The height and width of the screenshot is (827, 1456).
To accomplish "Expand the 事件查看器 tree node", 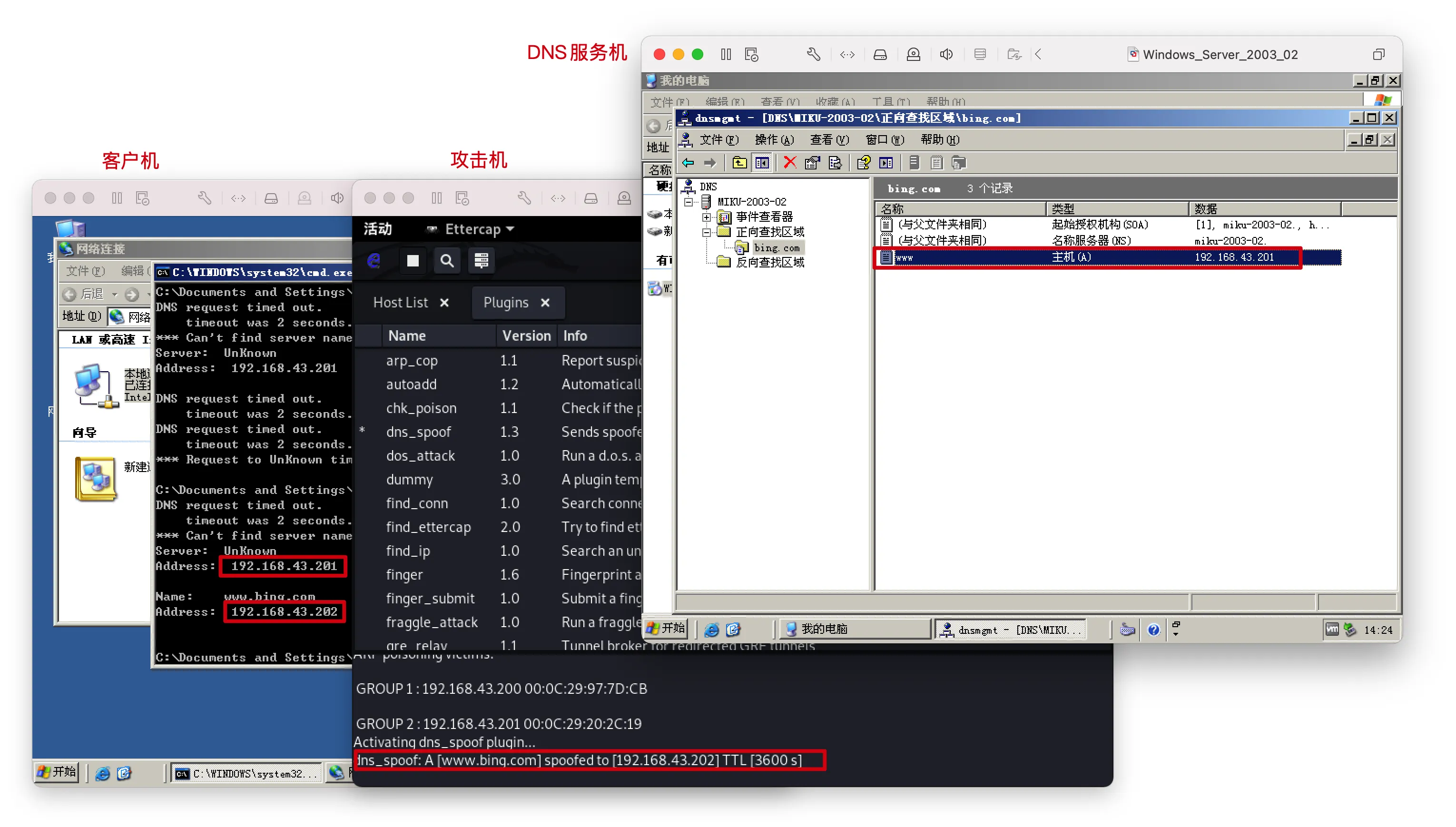I will [706, 217].
